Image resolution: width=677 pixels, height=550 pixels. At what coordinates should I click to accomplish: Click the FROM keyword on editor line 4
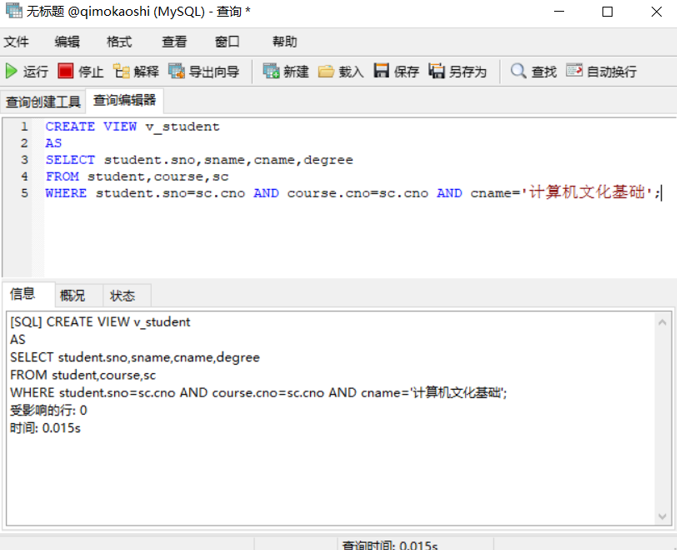62,177
